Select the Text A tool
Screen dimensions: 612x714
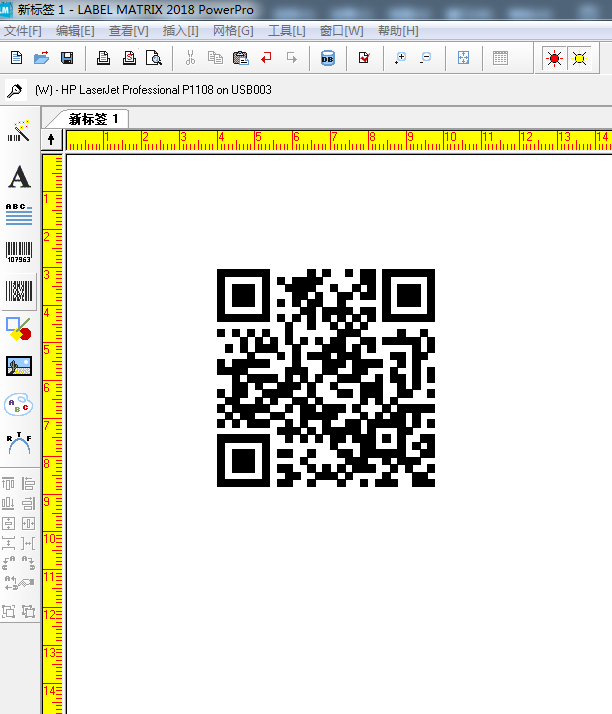pyautogui.click(x=19, y=177)
